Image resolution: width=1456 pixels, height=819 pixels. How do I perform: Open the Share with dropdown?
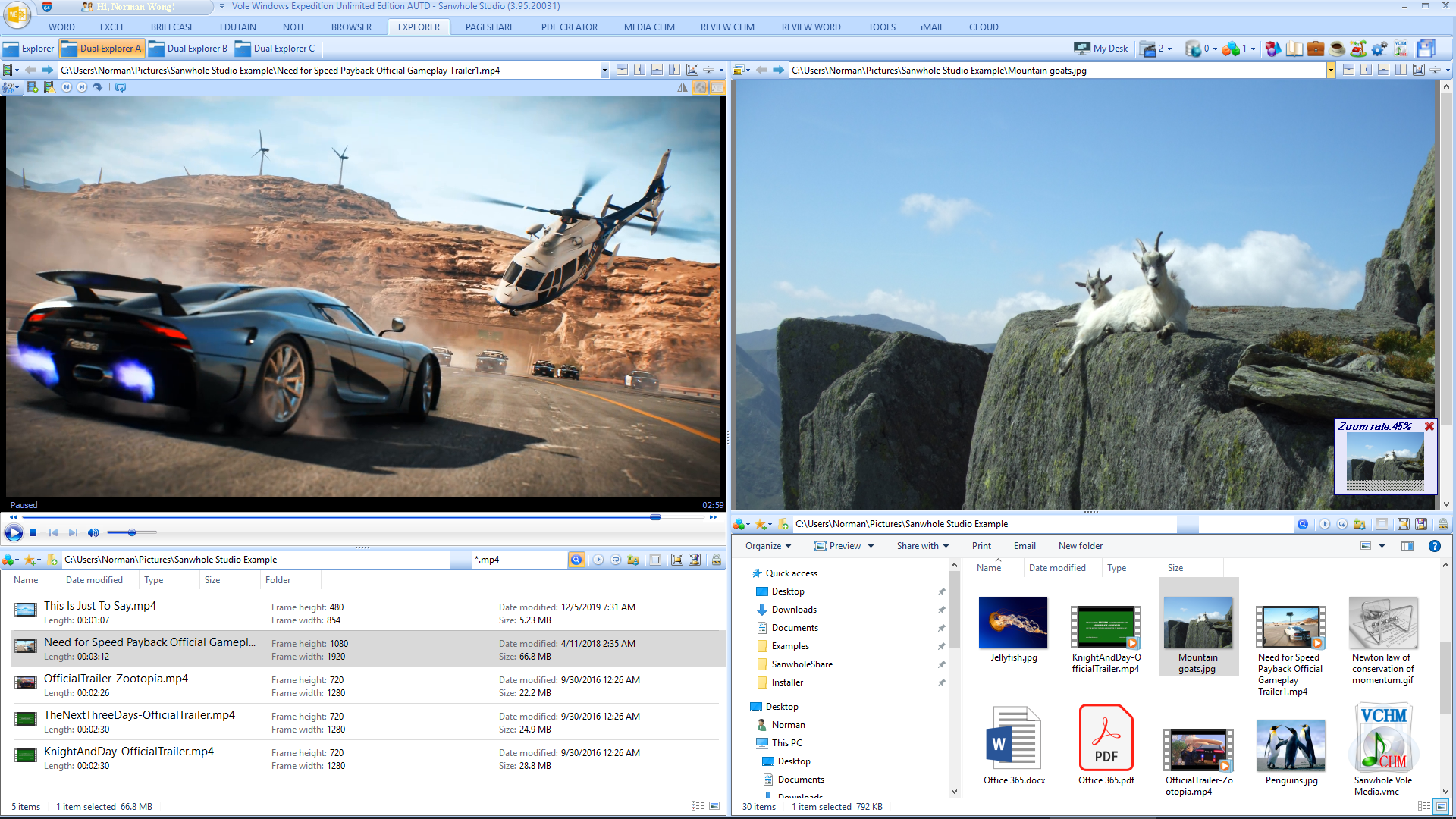pyautogui.click(x=923, y=546)
